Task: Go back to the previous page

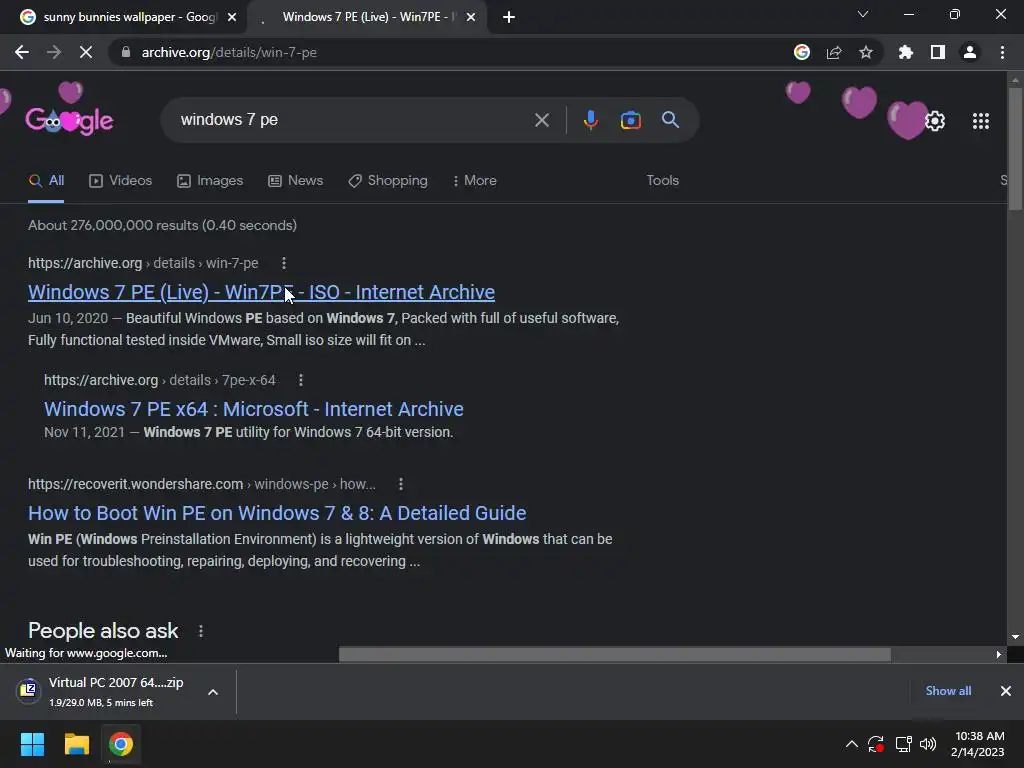Action: pos(22,52)
